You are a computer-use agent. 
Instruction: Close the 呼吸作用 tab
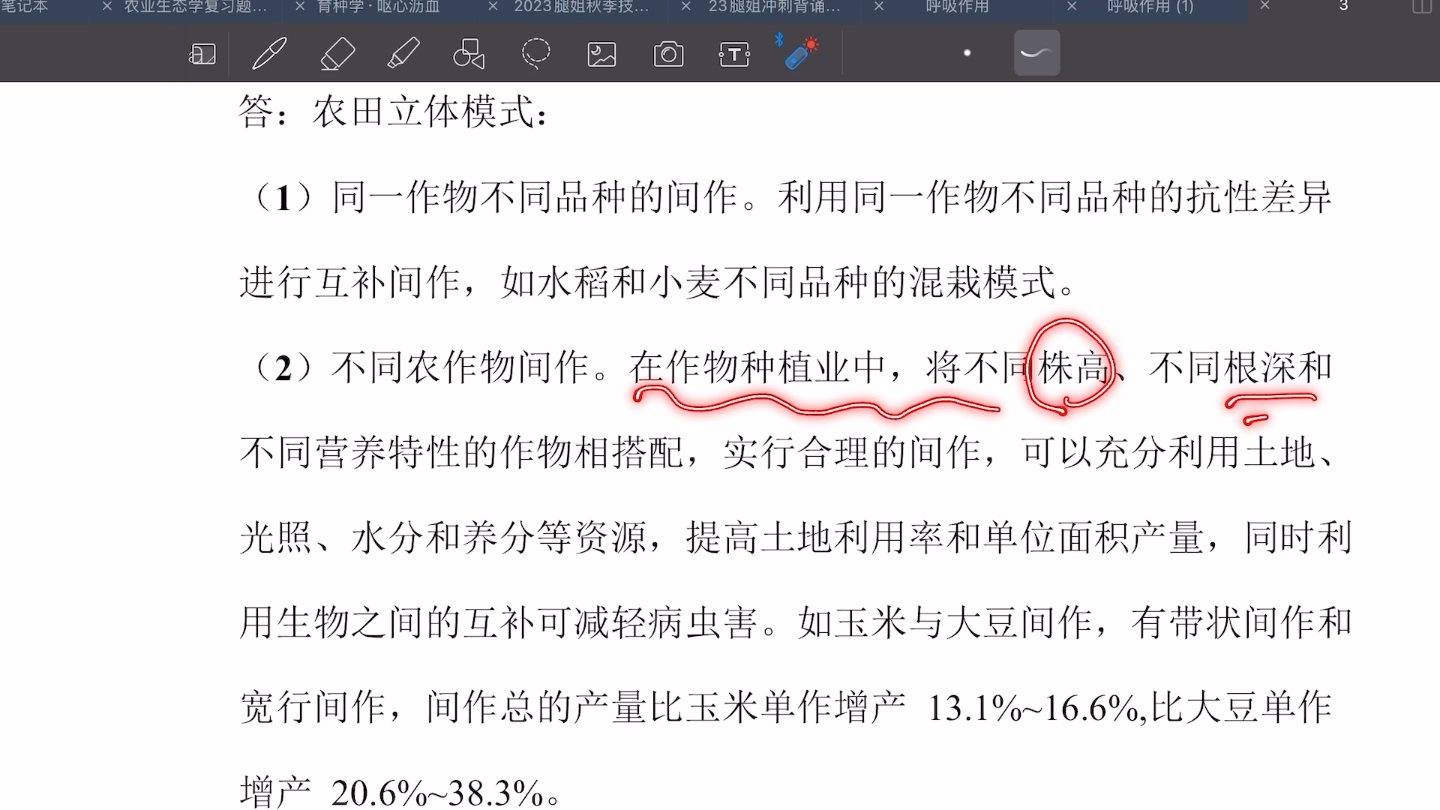878,6
